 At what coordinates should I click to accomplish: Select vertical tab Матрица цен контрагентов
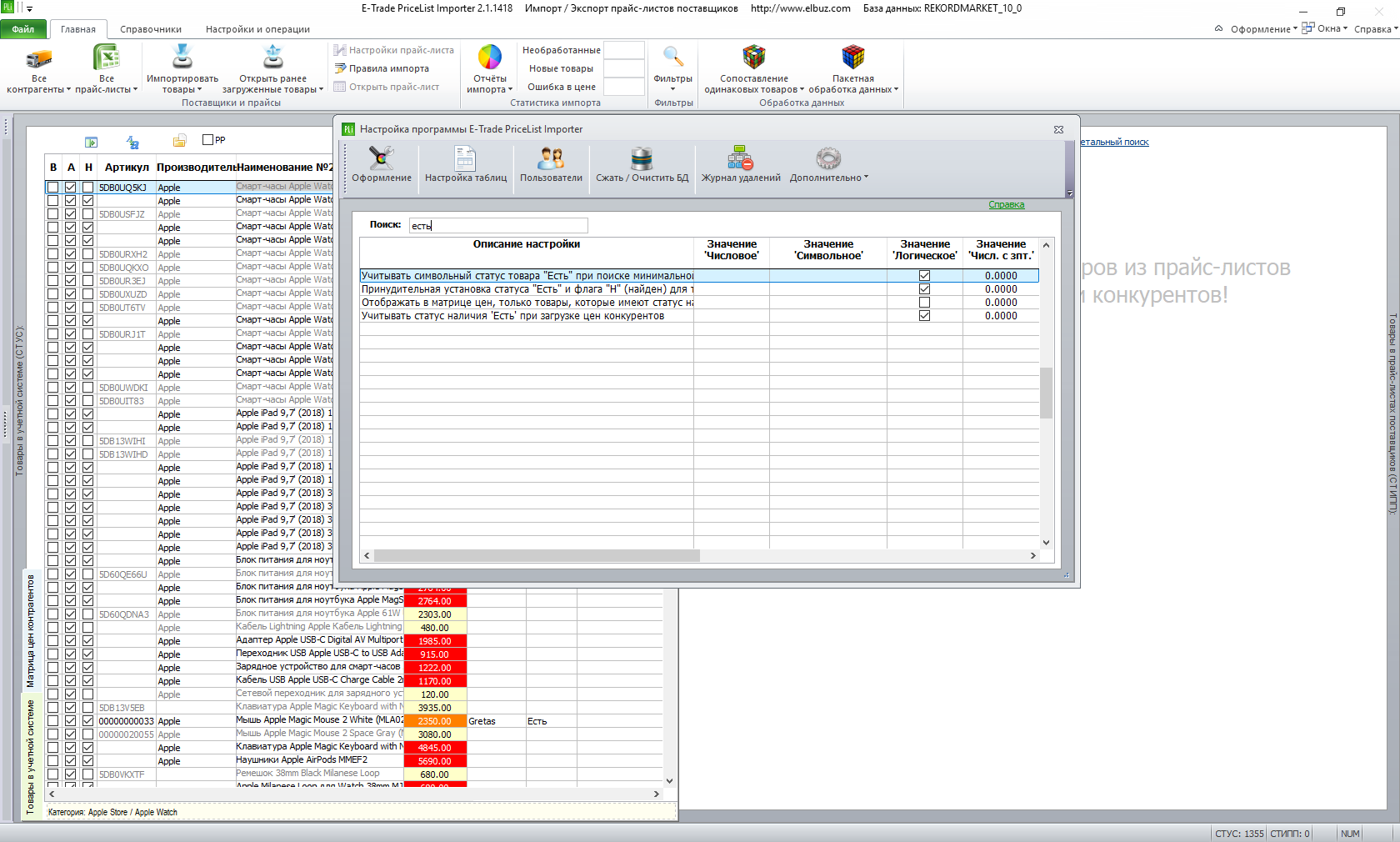pyautogui.click(x=31, y=630)
